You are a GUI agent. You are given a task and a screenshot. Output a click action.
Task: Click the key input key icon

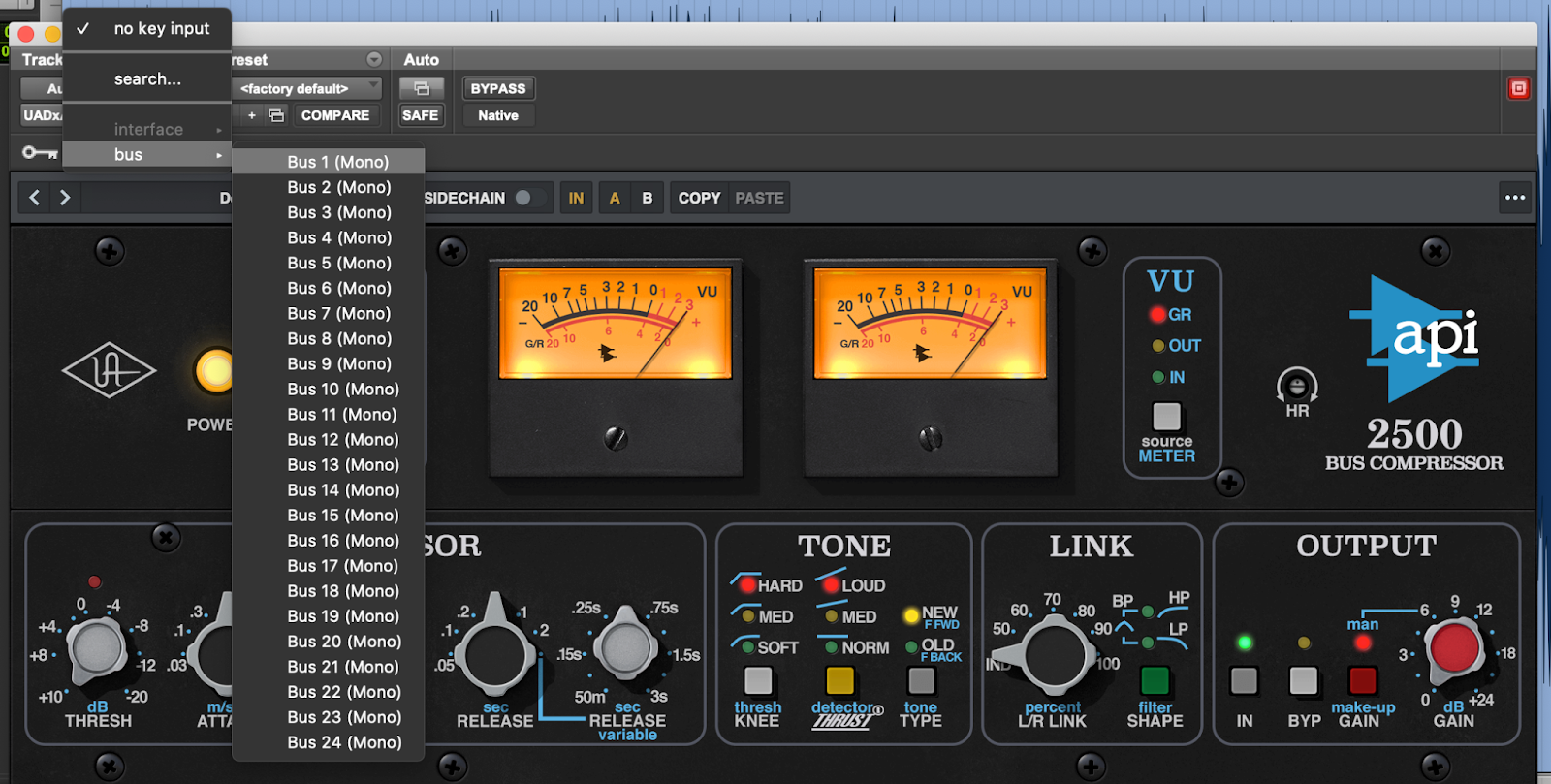(x=40, y=153)
